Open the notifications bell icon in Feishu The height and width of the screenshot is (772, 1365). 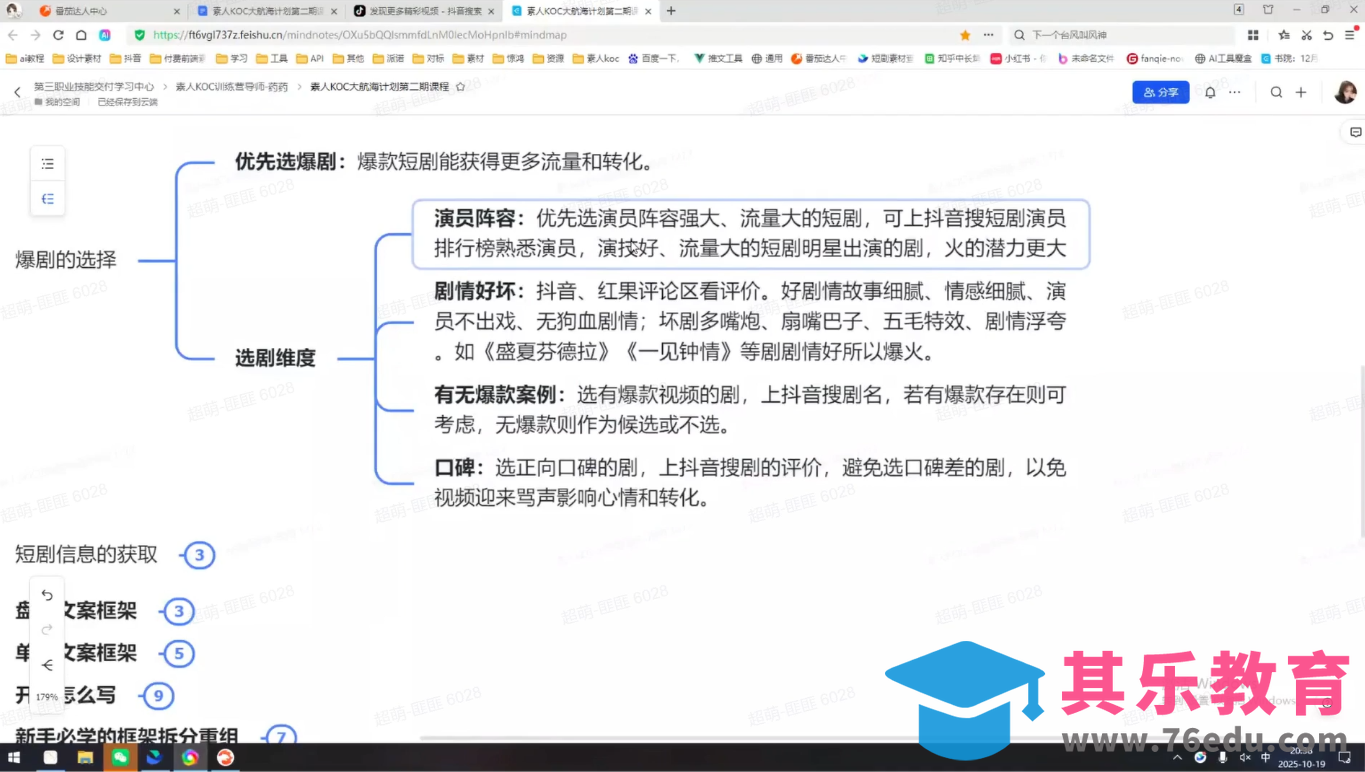pos(1209,91)
